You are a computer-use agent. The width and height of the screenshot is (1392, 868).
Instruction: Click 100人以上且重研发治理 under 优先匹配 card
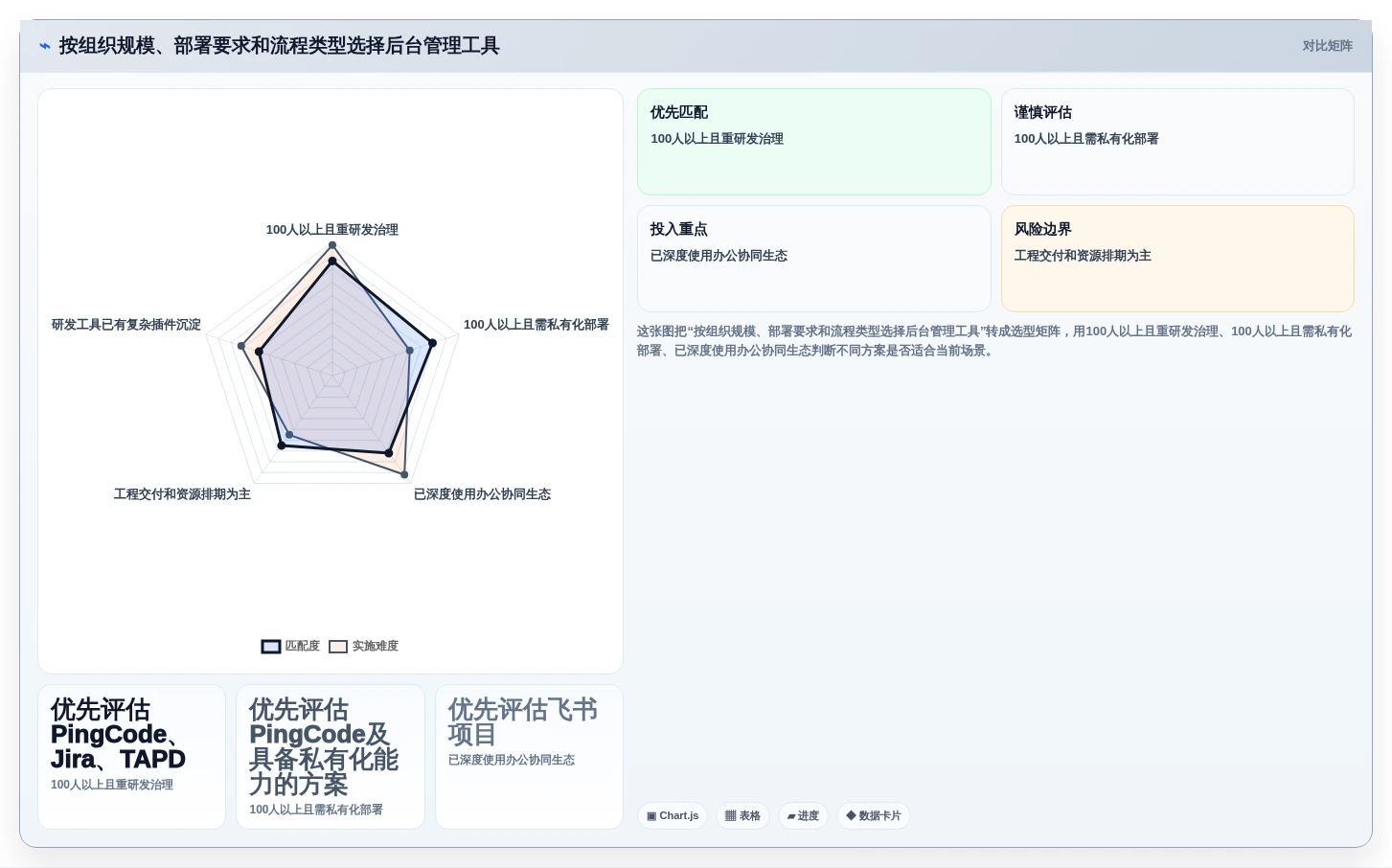click(x=717, y=139)
